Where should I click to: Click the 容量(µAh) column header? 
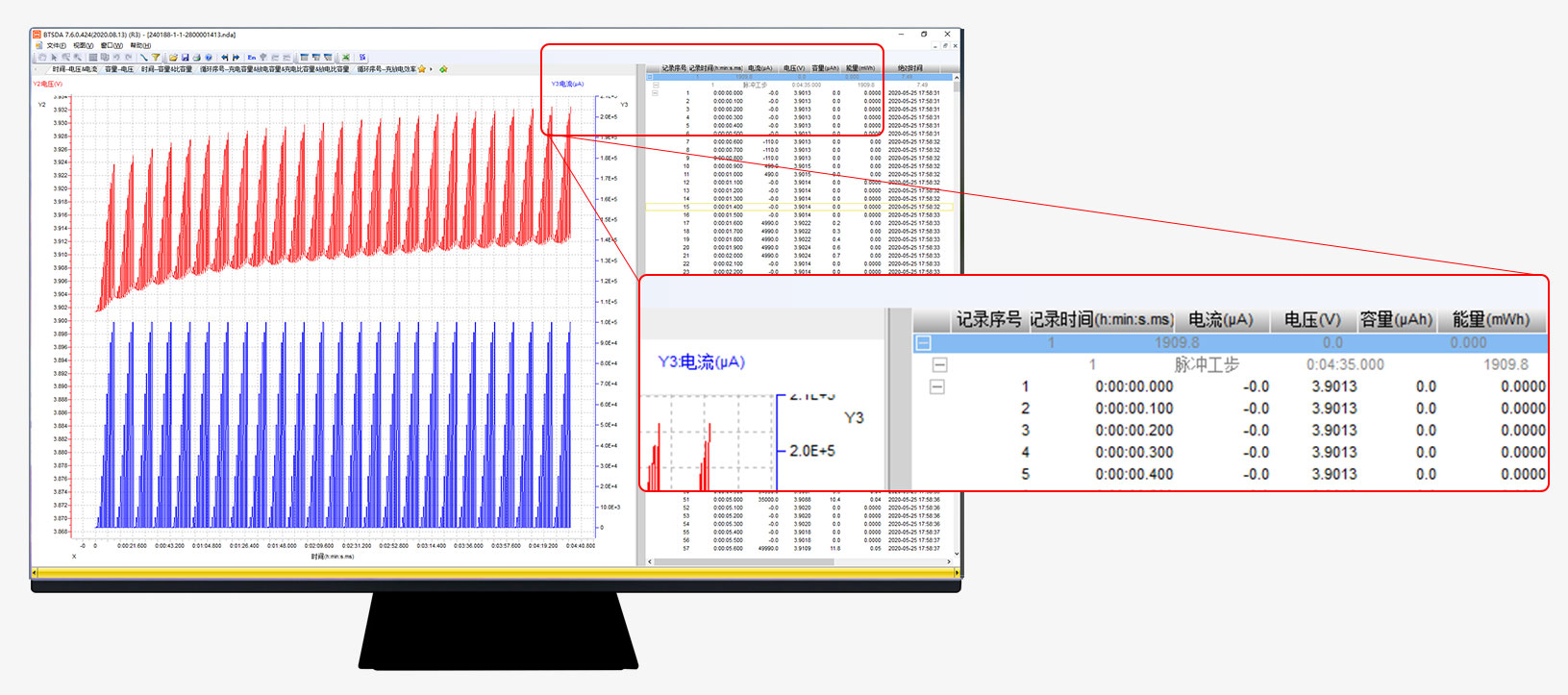[x=825, y=68]
